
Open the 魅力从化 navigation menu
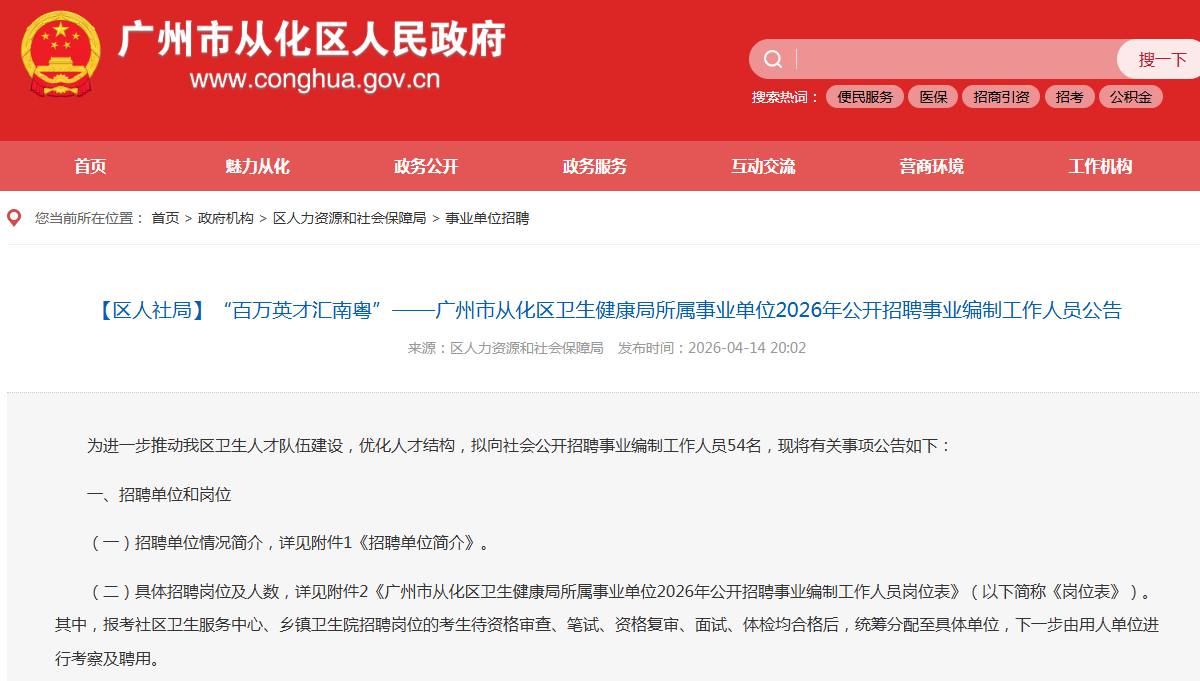click(x=259, y=166)
